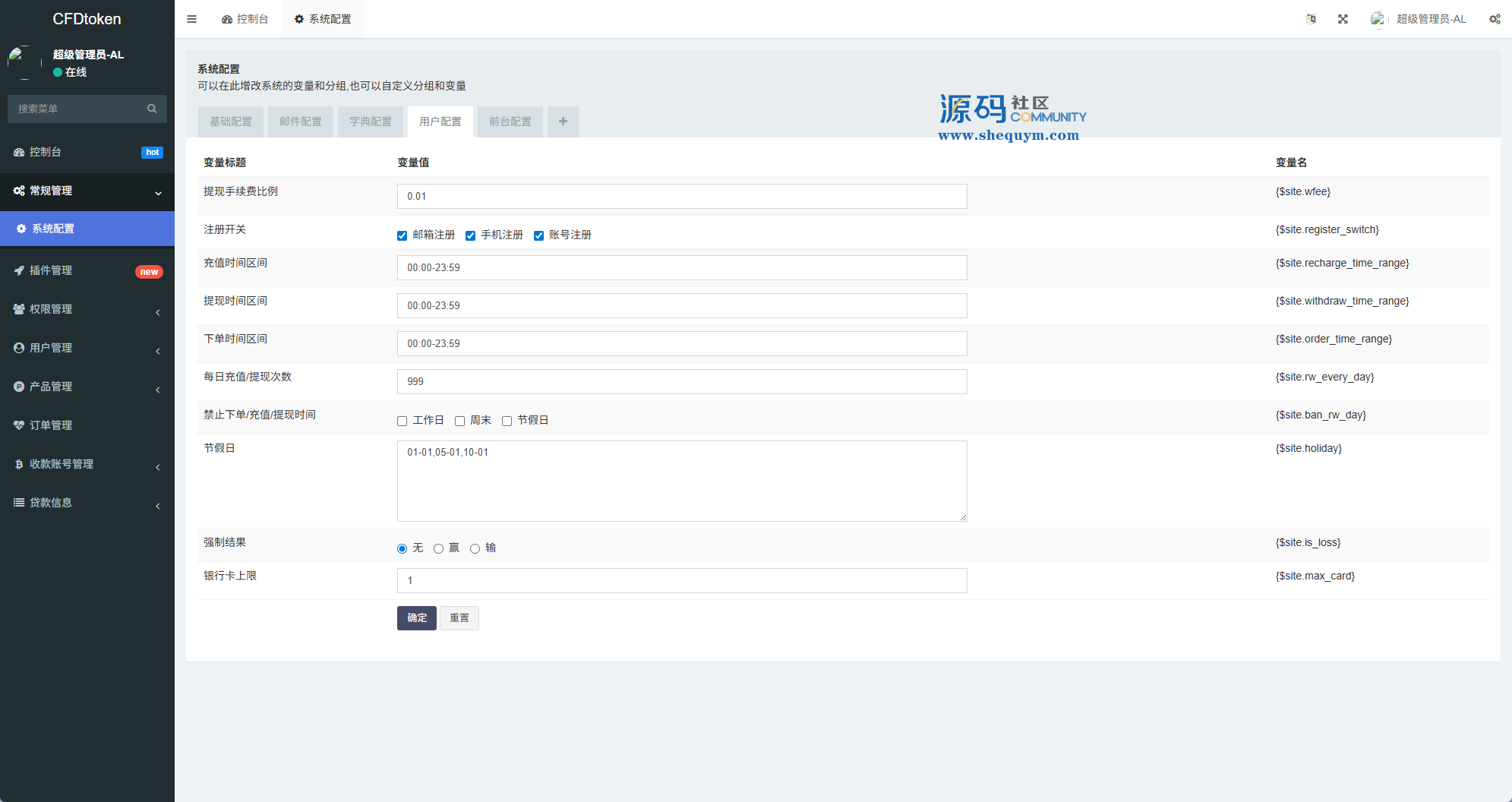1512x802 pixels.
Task: Click the hamburger menu toggle icon
Action: click(x=191, y=19)
